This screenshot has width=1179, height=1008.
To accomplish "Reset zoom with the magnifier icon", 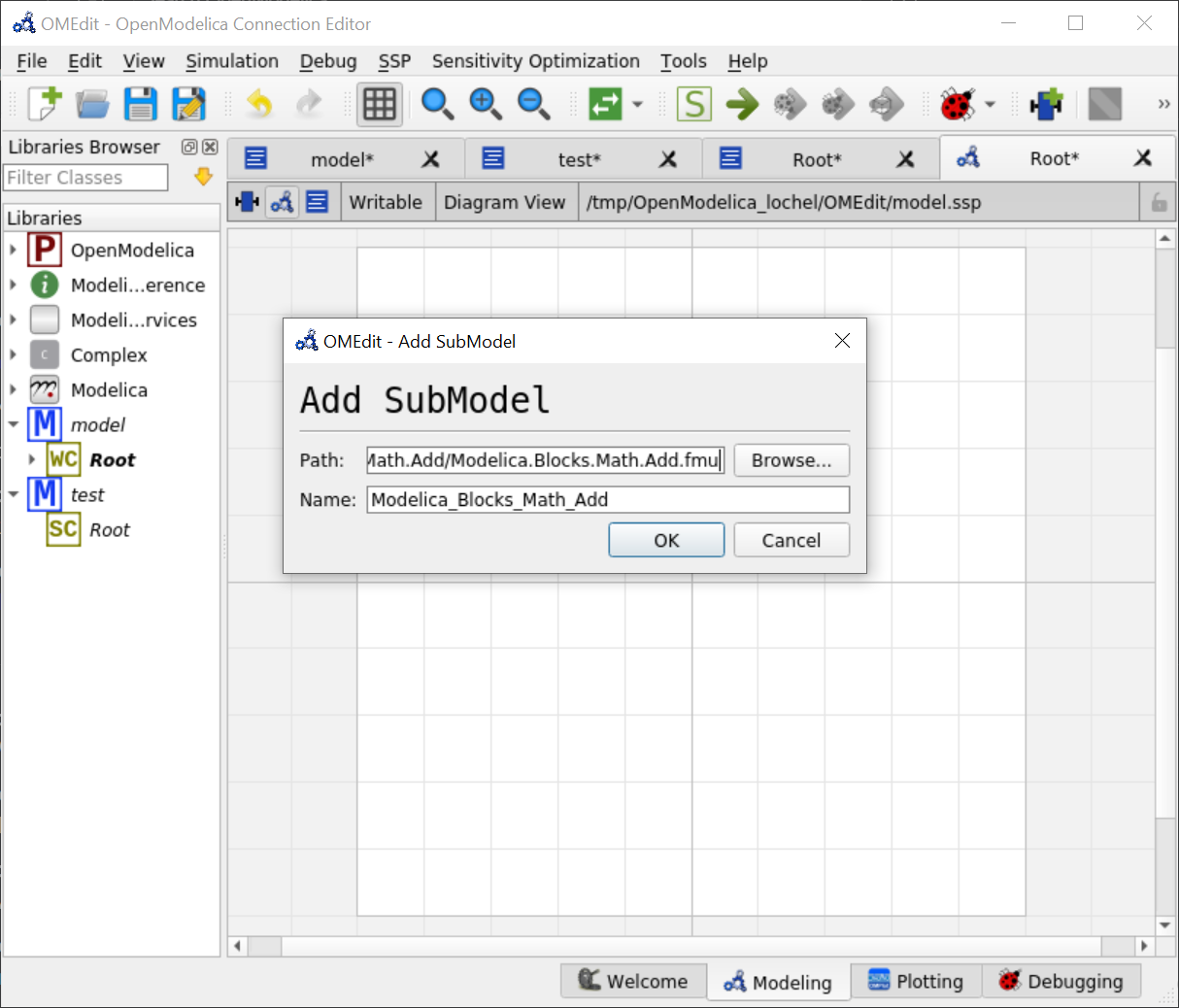I will pos(437,104).
